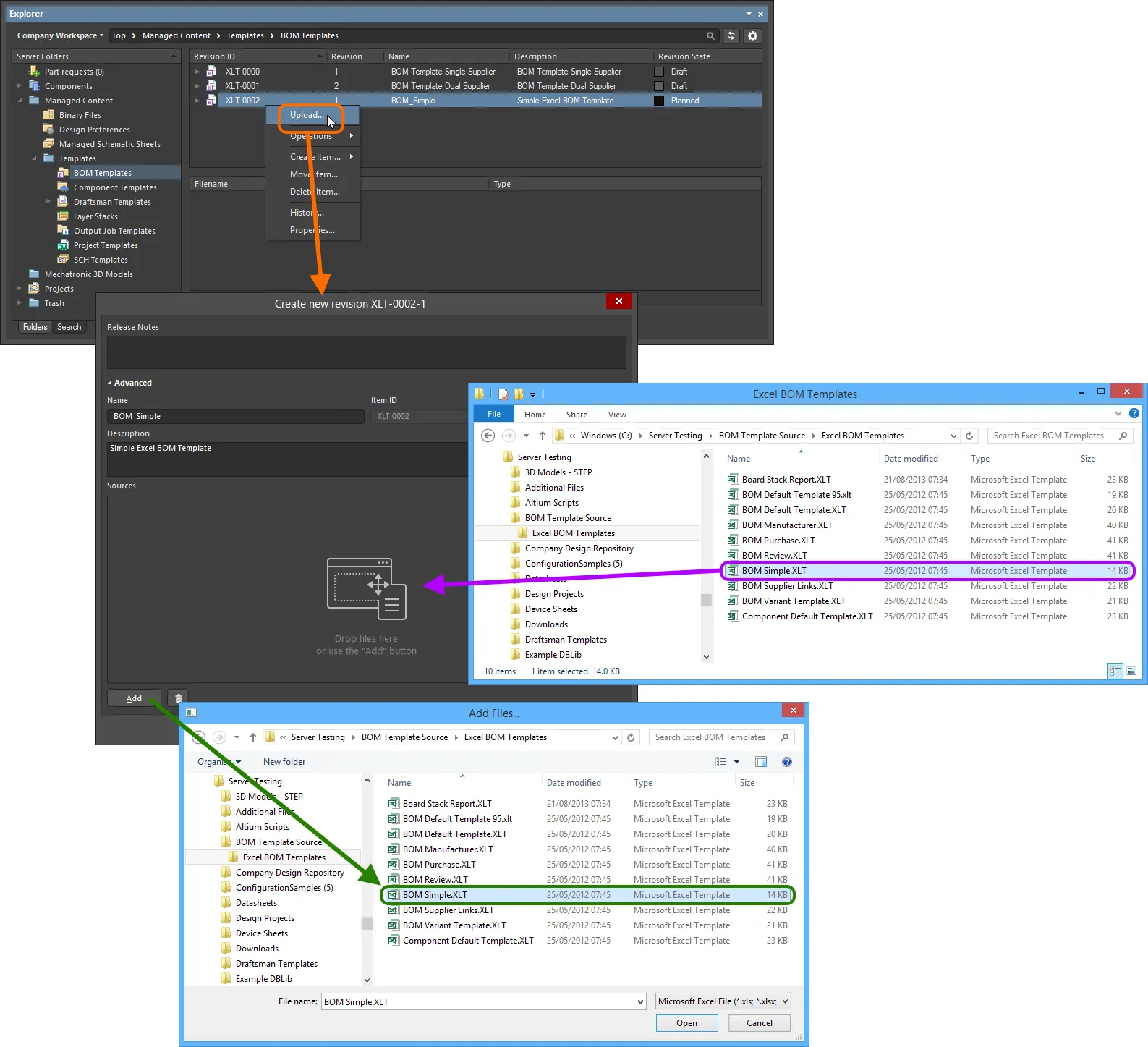Open the settings gear in Explorer panel
Image resolution: width=1148 pixels, height=1047 pixels.
[753, 35]
